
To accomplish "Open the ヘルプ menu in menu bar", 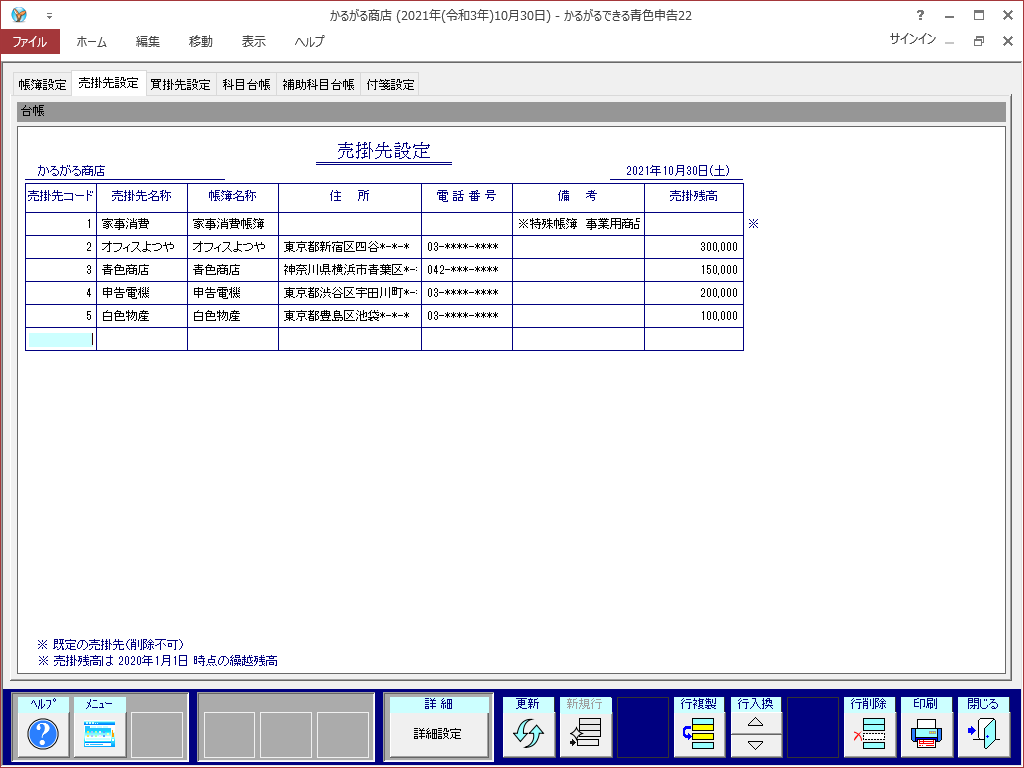I will click(x=309, y=42).
